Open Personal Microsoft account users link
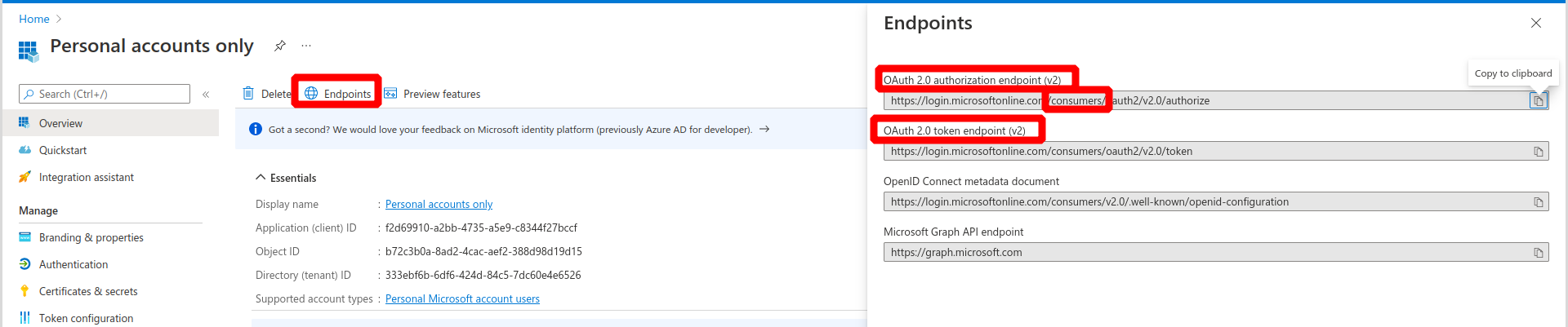The image size is (1568, 327). [462, 298]
